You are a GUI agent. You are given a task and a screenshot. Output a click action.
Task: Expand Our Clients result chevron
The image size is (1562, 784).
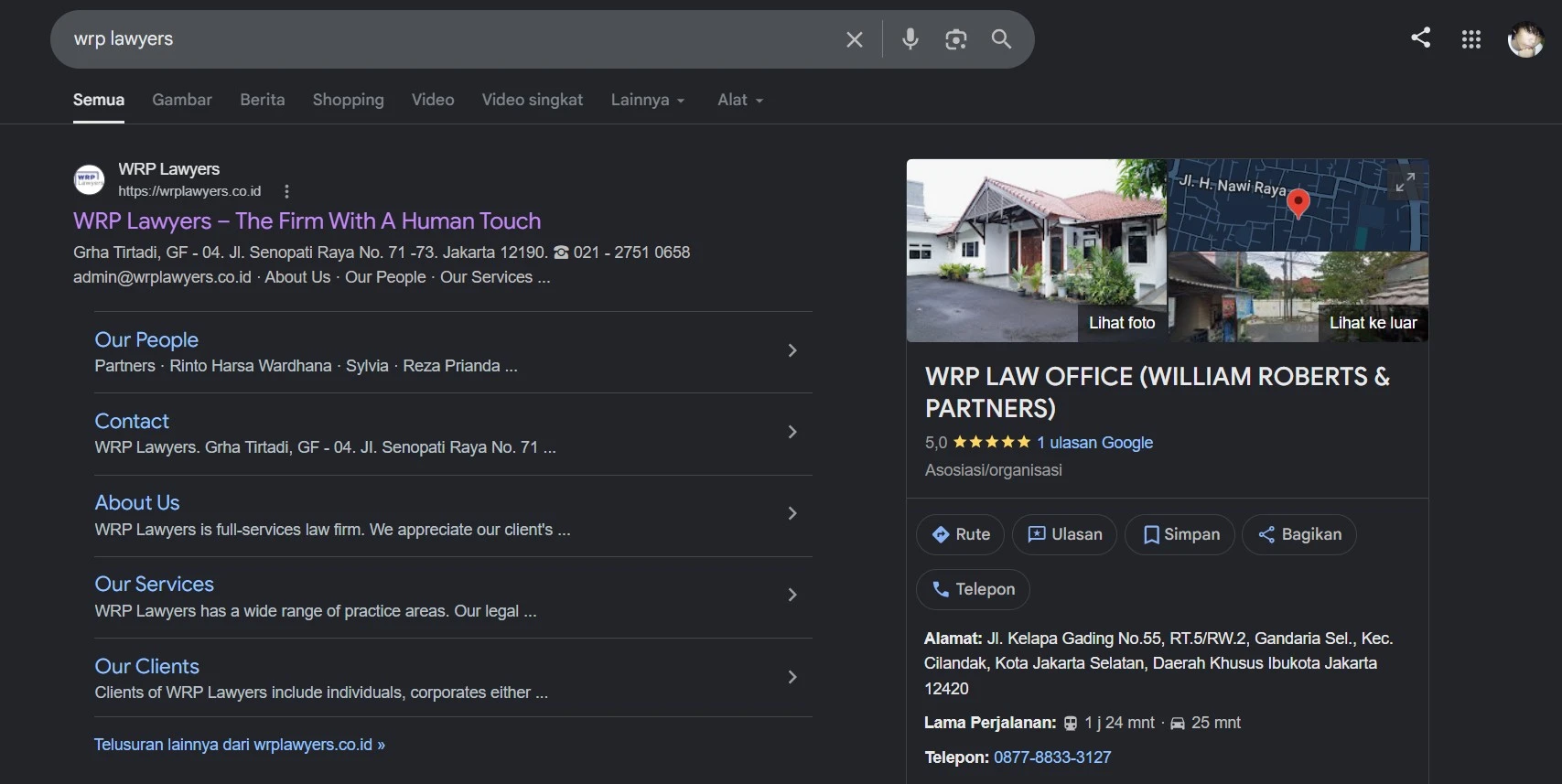click(x=792, y=677)
